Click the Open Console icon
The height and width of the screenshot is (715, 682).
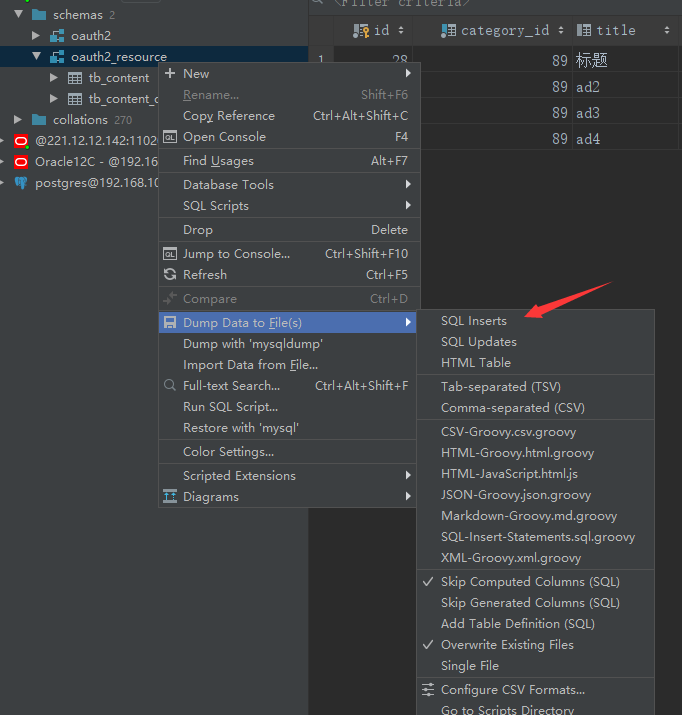click(170, 137)
